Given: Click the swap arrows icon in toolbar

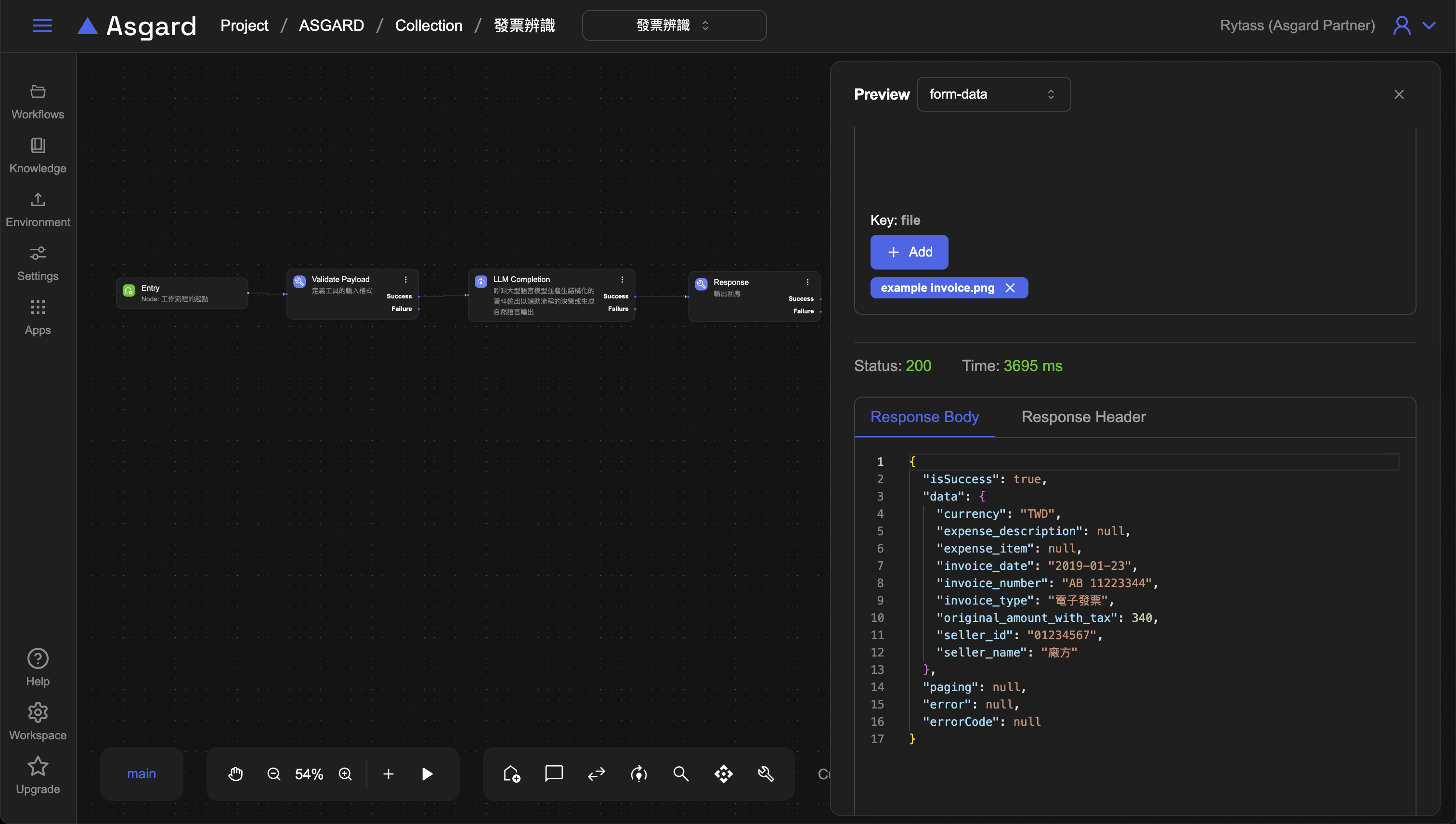Looking at the screenshot, I should [x=596, y=773].
